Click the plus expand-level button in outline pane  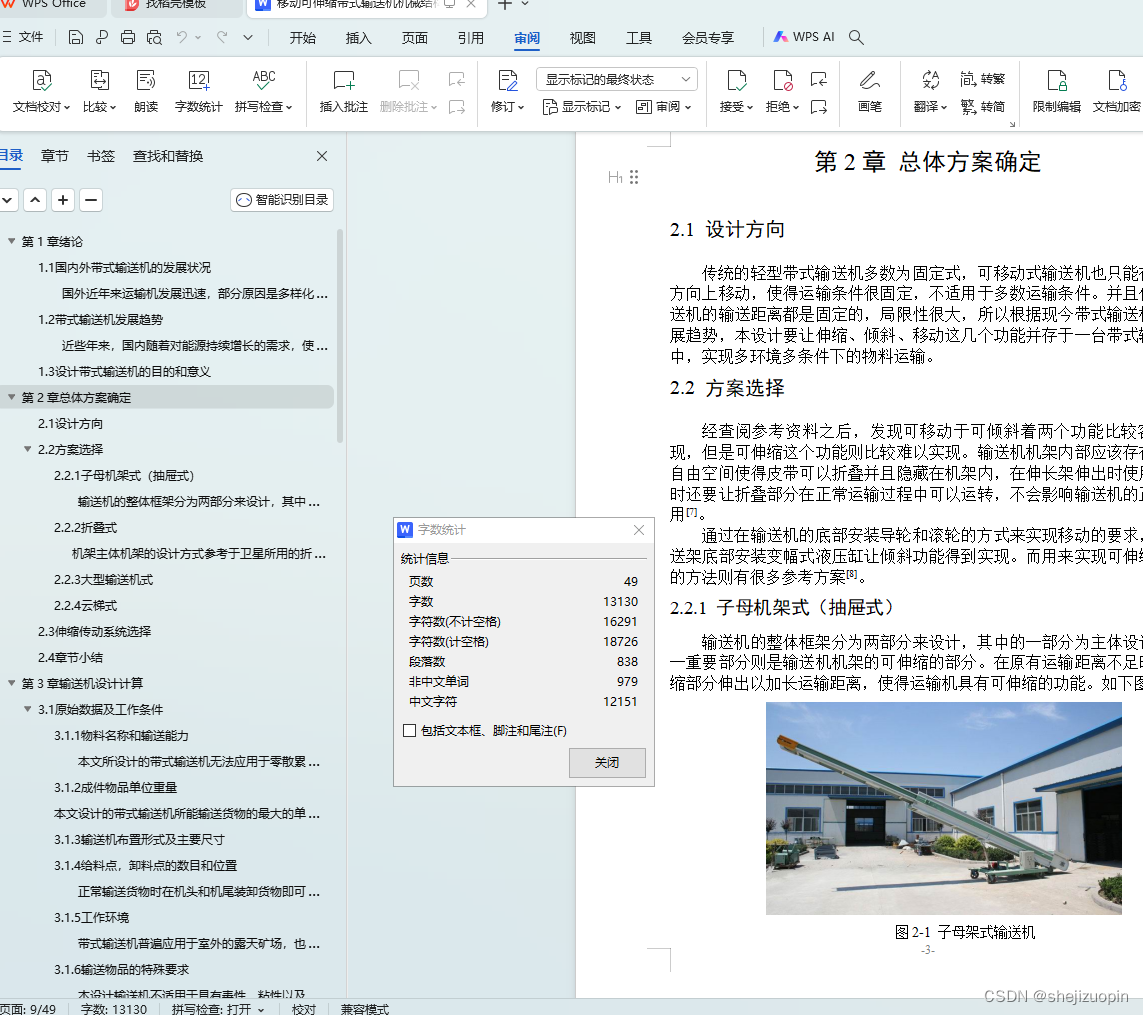[x=63, y=200]
